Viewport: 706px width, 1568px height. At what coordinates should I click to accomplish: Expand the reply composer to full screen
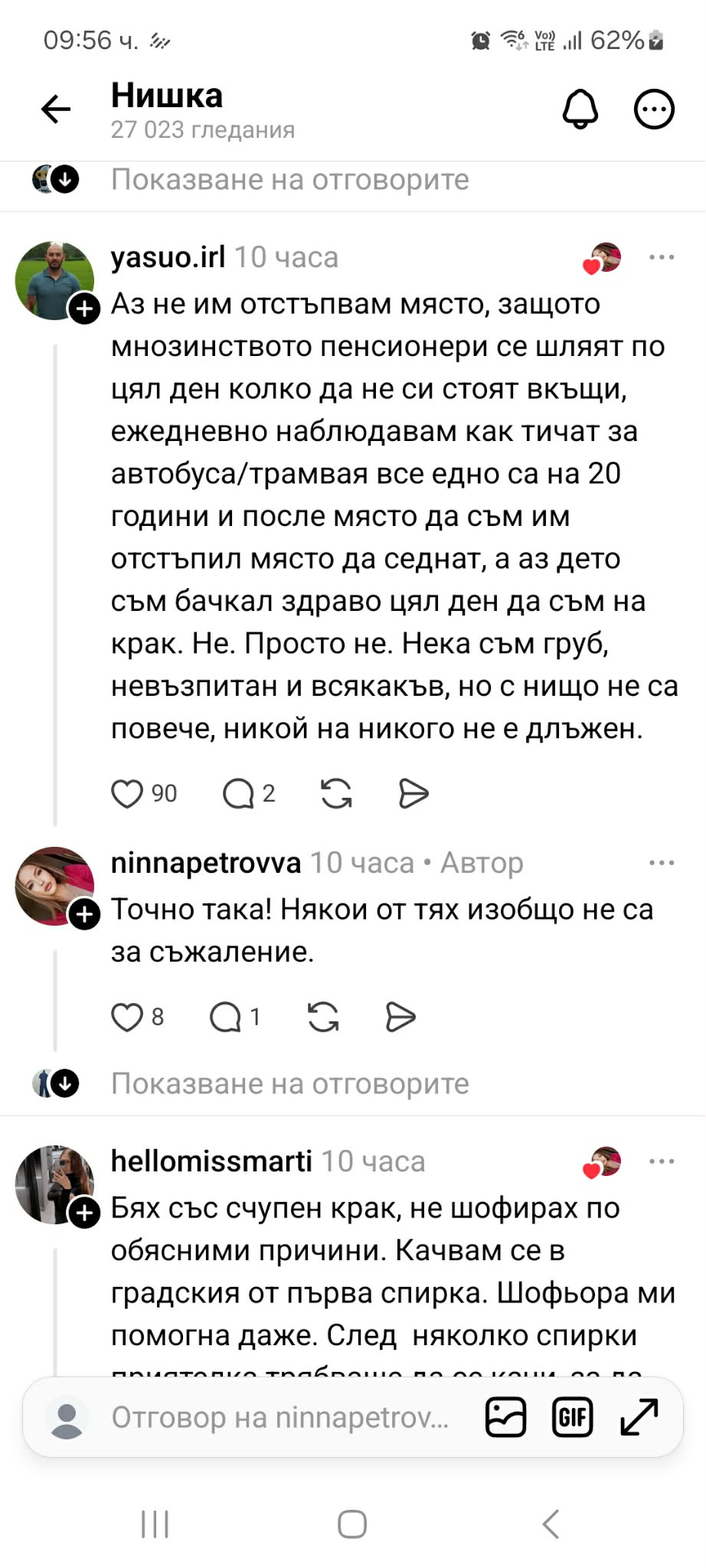point(639,1417)
